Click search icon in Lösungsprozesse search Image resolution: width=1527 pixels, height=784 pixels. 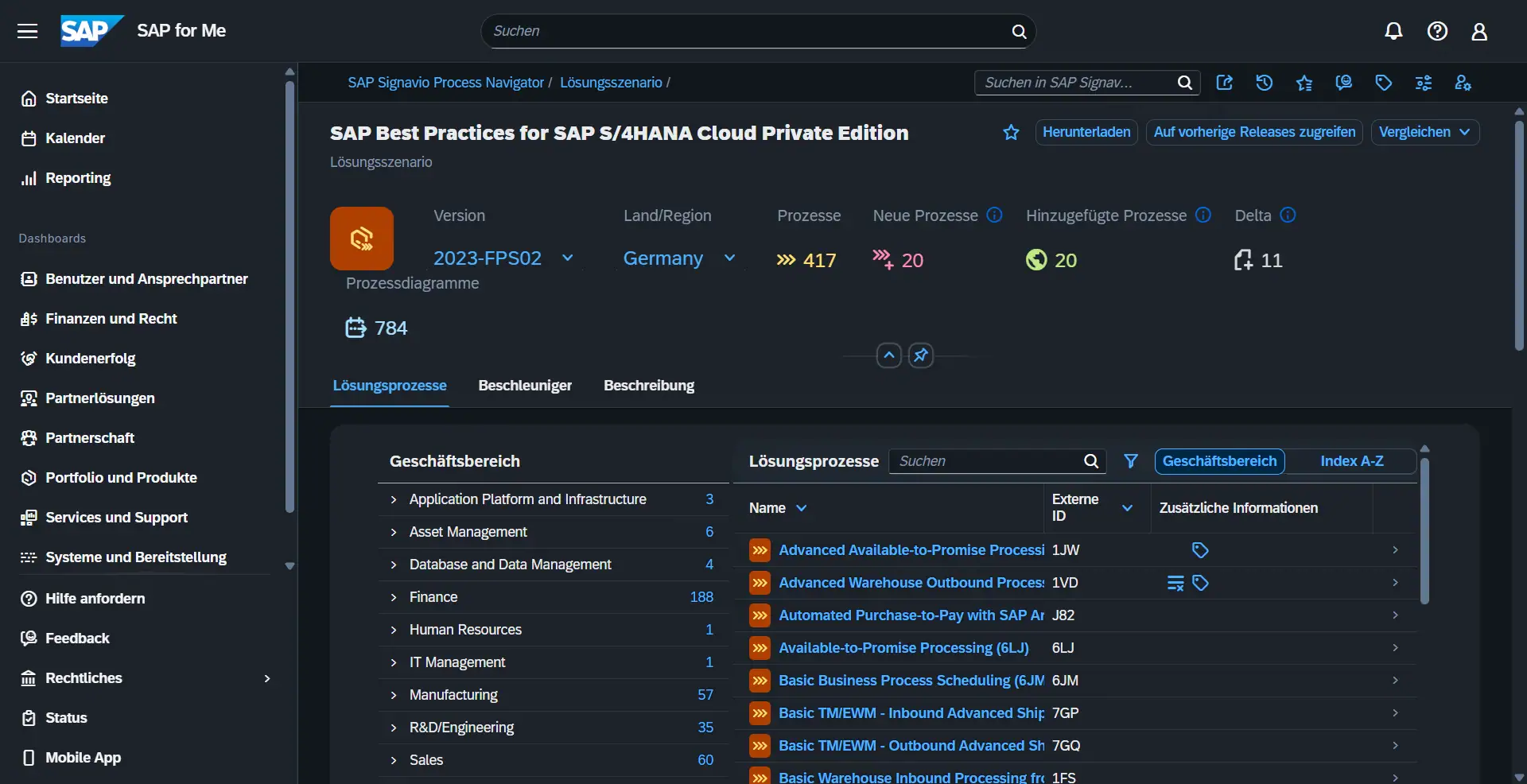(x=1091, y=461)
